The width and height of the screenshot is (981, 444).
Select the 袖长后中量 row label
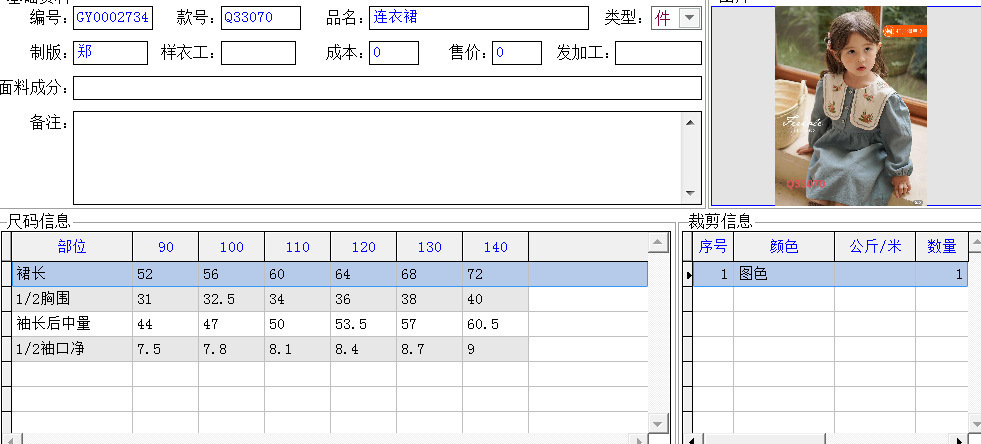pyautogui.click(x=72, y=324)
